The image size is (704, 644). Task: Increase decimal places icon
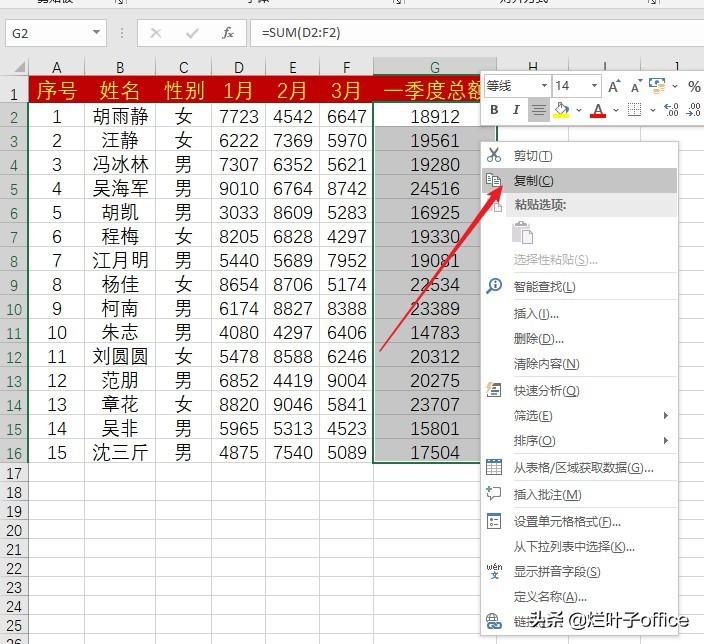click(x=671, y=110)
